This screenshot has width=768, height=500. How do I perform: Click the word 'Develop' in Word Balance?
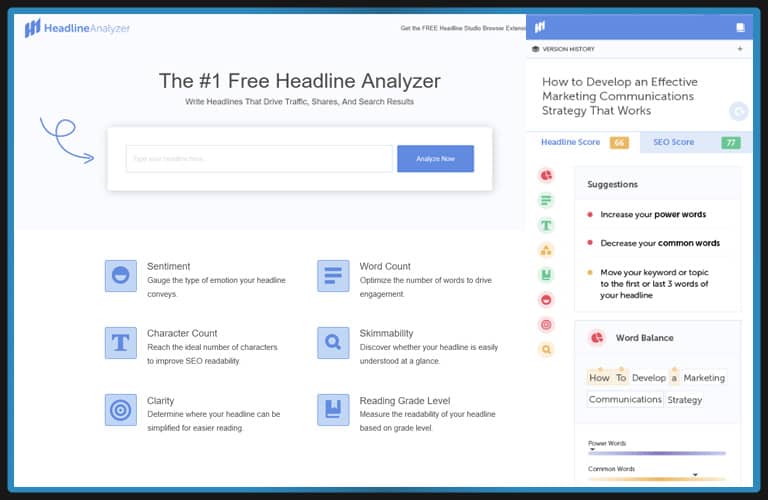(x=648, y=378)
